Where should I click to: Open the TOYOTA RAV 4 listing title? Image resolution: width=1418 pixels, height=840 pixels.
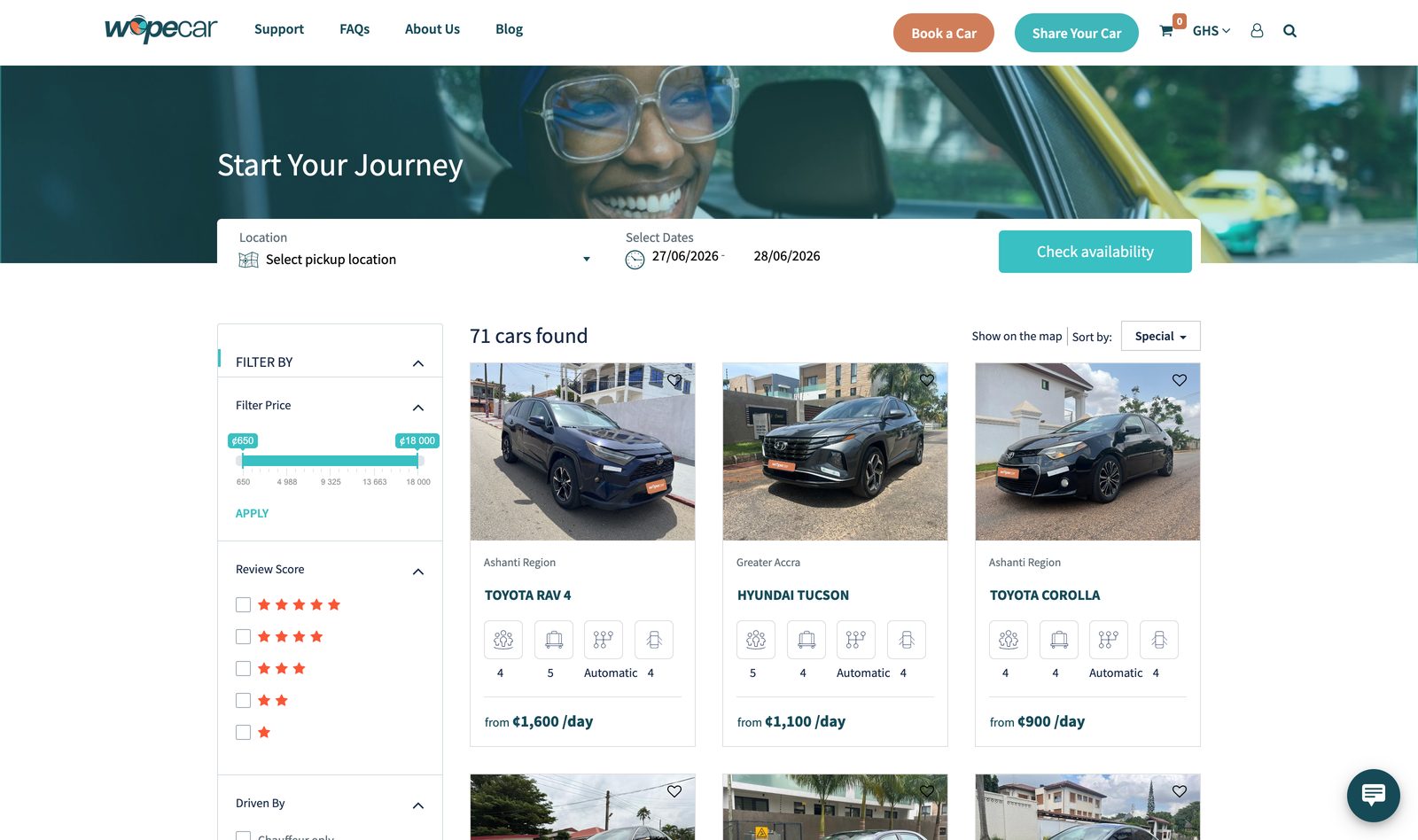click(527, 595)
